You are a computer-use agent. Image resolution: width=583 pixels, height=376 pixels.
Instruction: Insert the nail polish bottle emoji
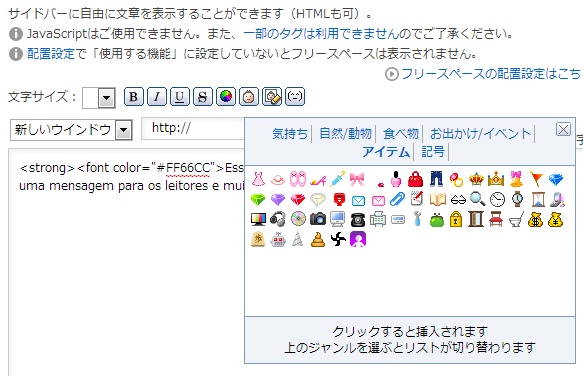pyautogui.click(x=396, y=179)
